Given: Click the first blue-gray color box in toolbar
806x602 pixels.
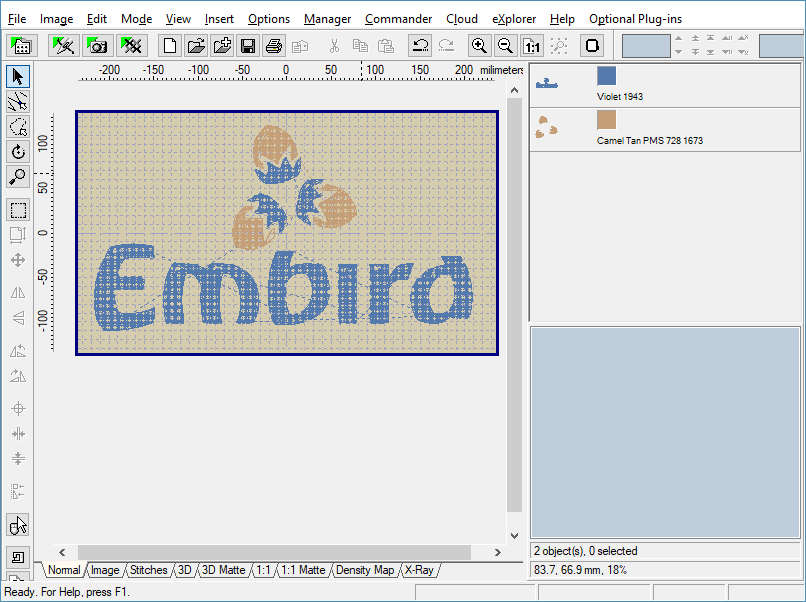Looking at the screenshot, I should click(x=646, y=46).
